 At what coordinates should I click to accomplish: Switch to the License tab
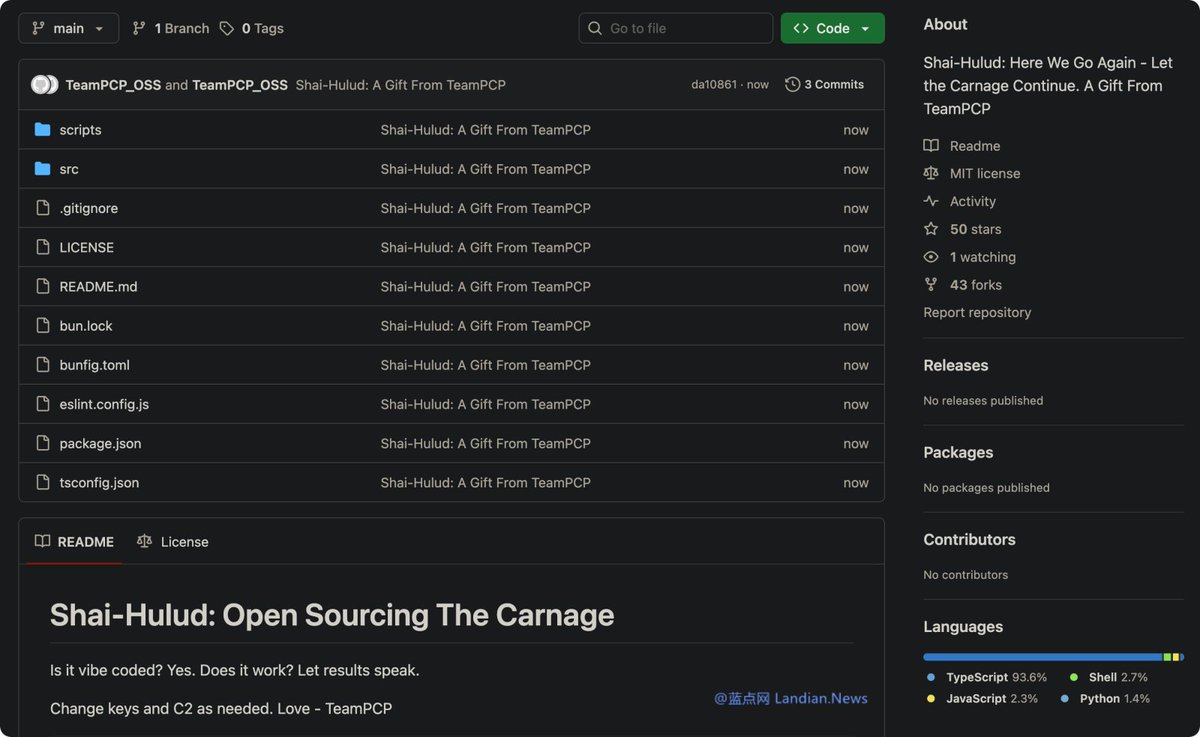(173, 541)
